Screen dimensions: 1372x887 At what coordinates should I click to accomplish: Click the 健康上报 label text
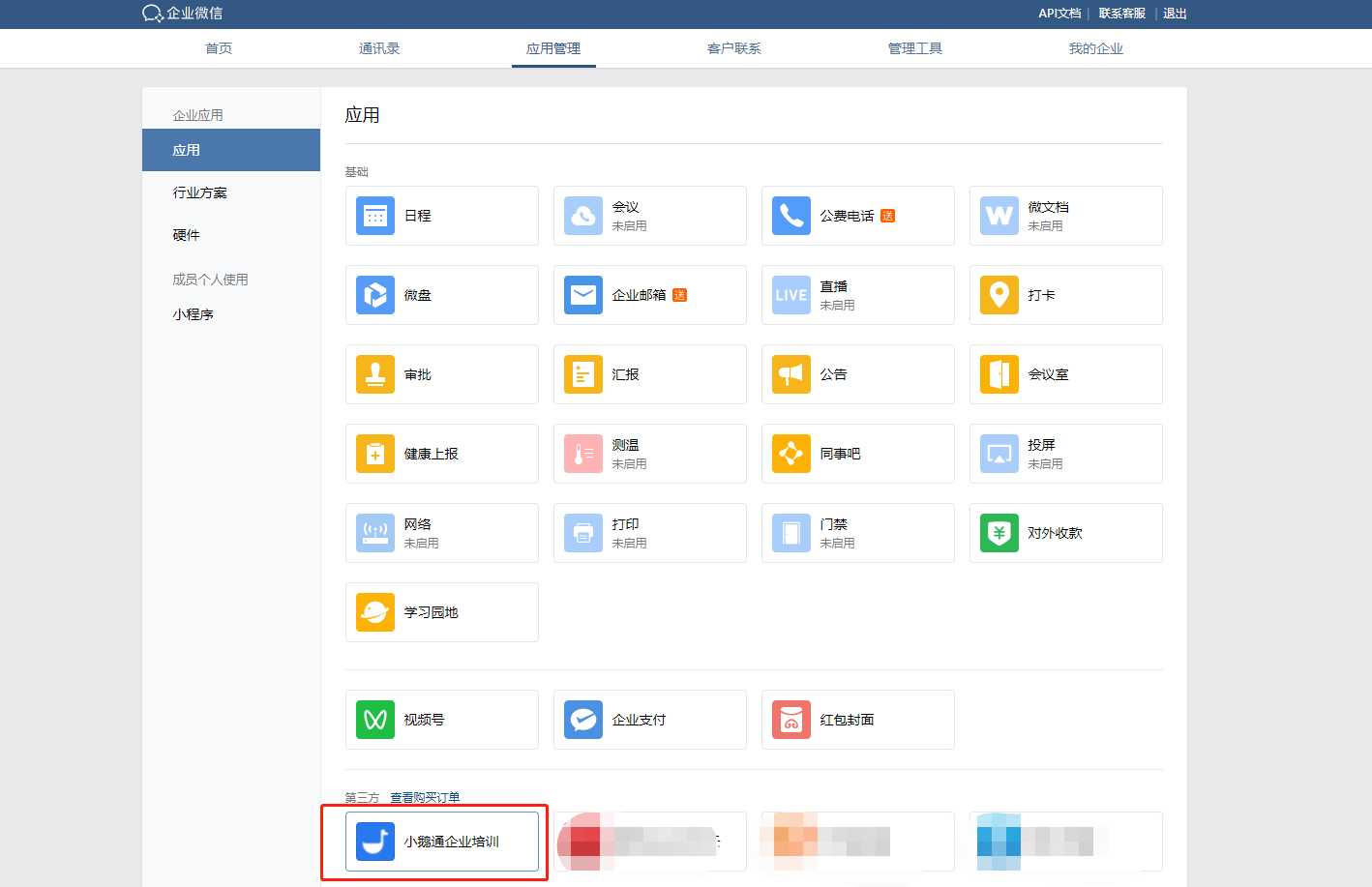pyautogui.click(x=432, y=454)
